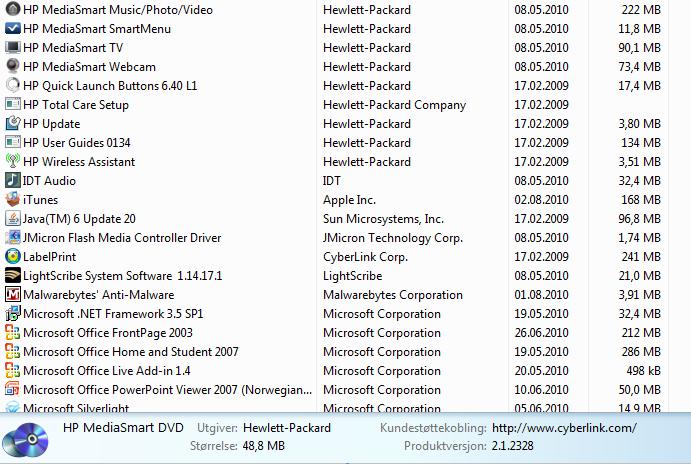Screen dimensions: 691x464
Task: Select JMicron Flash Media Controller Driver
Action: [122, 238]
